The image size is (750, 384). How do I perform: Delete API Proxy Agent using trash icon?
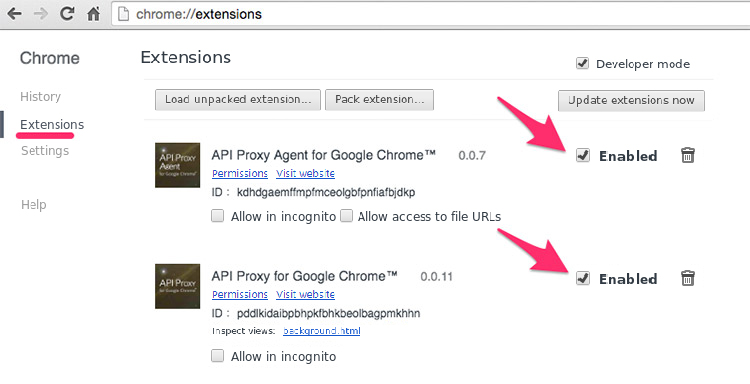pos(688,155)
